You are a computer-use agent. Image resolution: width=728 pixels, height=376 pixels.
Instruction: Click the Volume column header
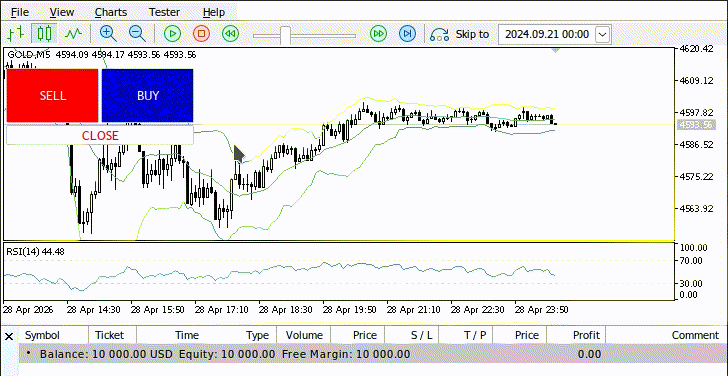(x=304, y=335)
